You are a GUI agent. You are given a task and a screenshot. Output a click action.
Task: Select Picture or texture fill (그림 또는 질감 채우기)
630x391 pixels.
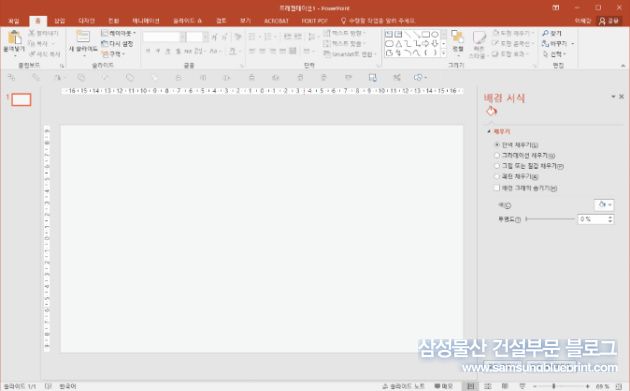point(497,166)
